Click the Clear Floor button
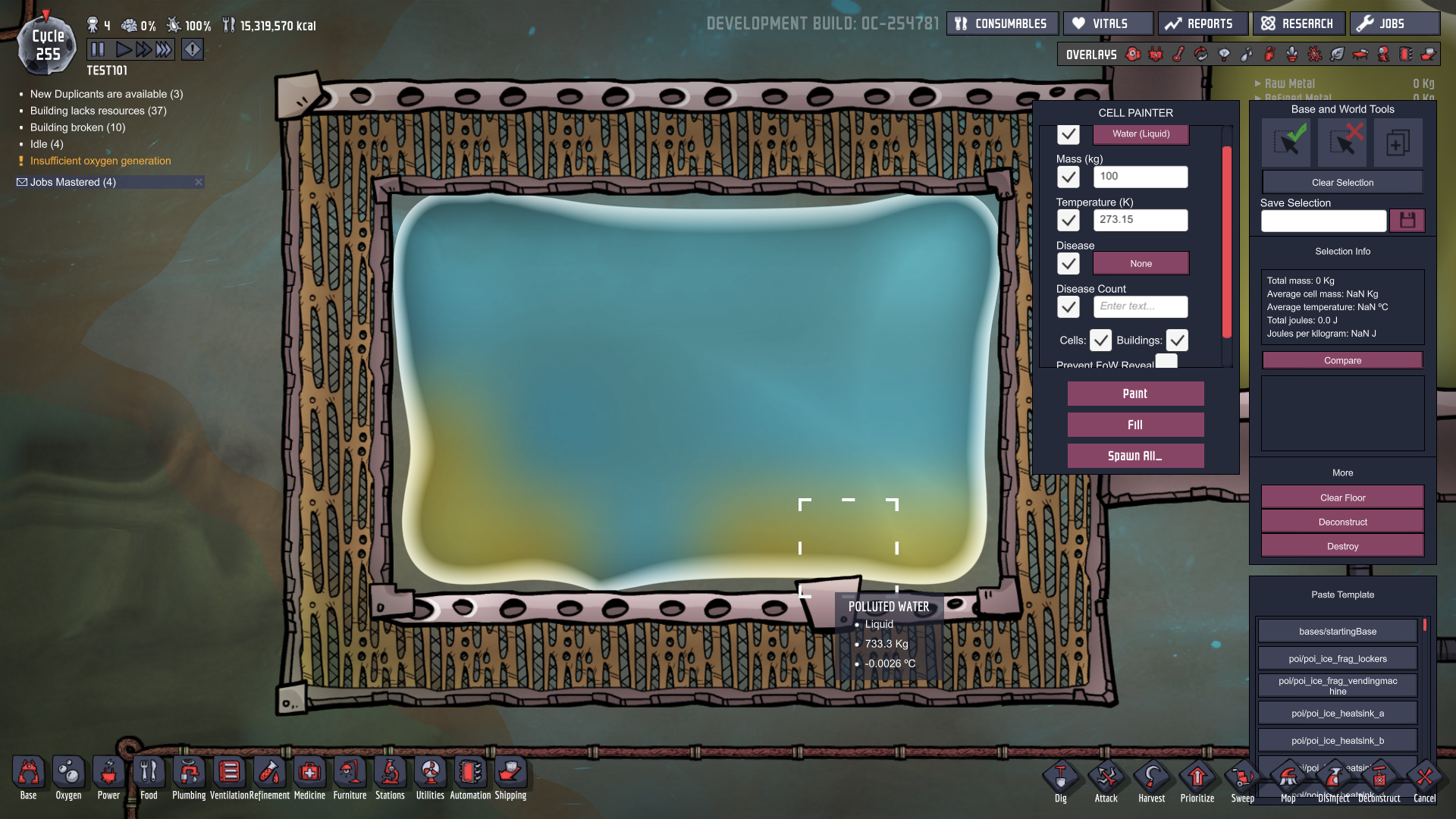The width and height of the screenshot is (1456, 819). coord(1342,497)
